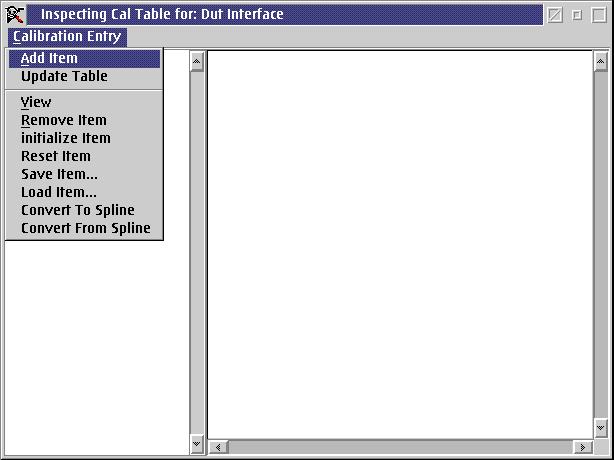The image size is (614, 460).
Task: Click the right pane vertical scrollbar track
Action: [x=601, y=245]
